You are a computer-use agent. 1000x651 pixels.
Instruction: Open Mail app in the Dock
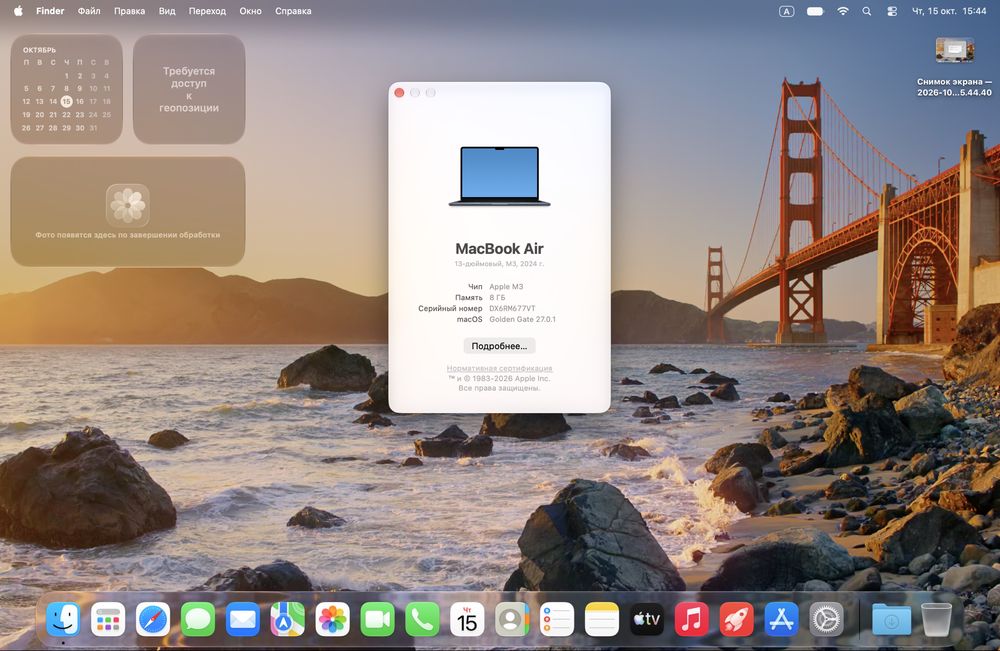point(243,619)
